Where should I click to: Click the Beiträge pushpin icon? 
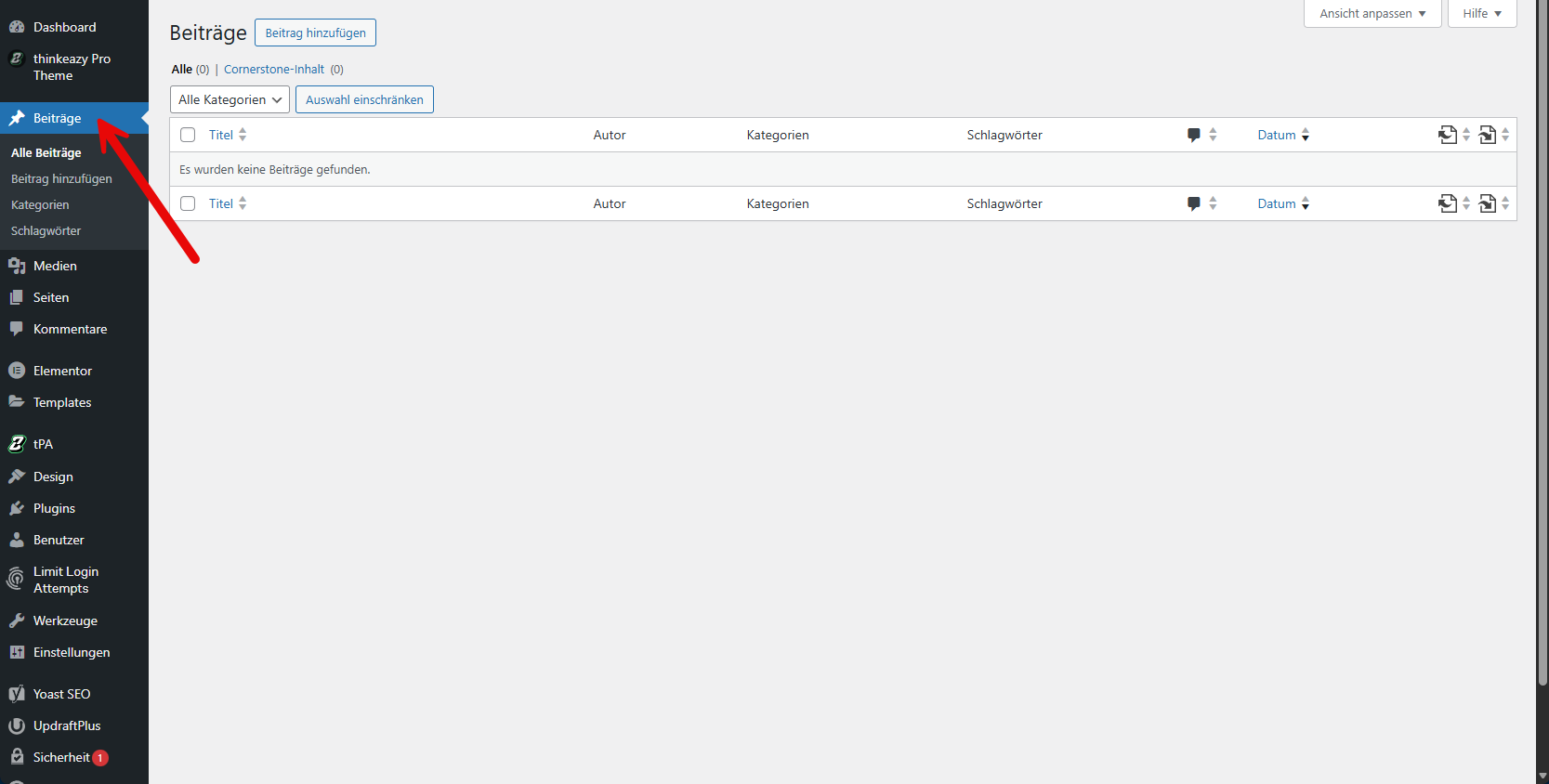tap(17, 118)
